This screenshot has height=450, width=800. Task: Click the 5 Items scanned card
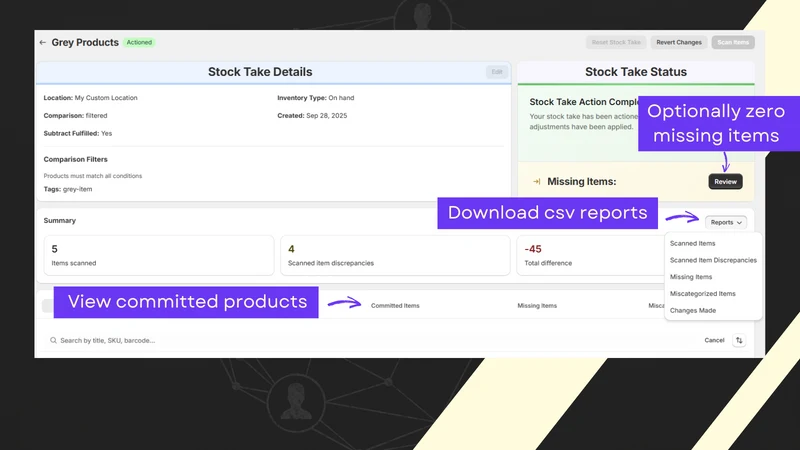159,255
